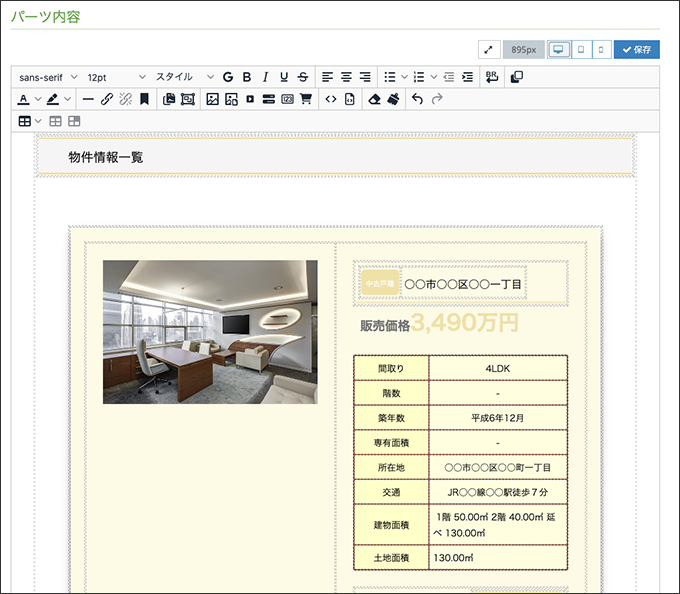
Task: Select the office room property photo
Action: pos(210,332)
